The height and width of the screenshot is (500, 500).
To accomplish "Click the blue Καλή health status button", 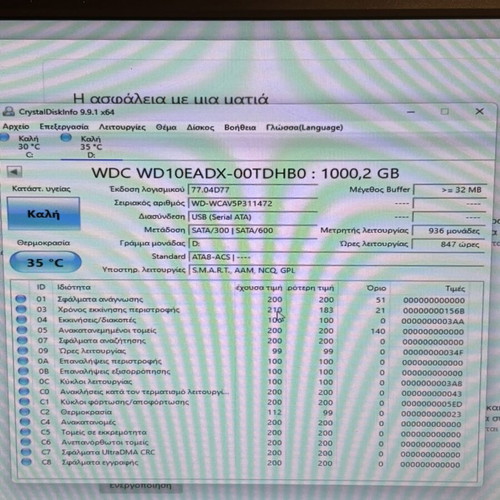I will [43, 214].
